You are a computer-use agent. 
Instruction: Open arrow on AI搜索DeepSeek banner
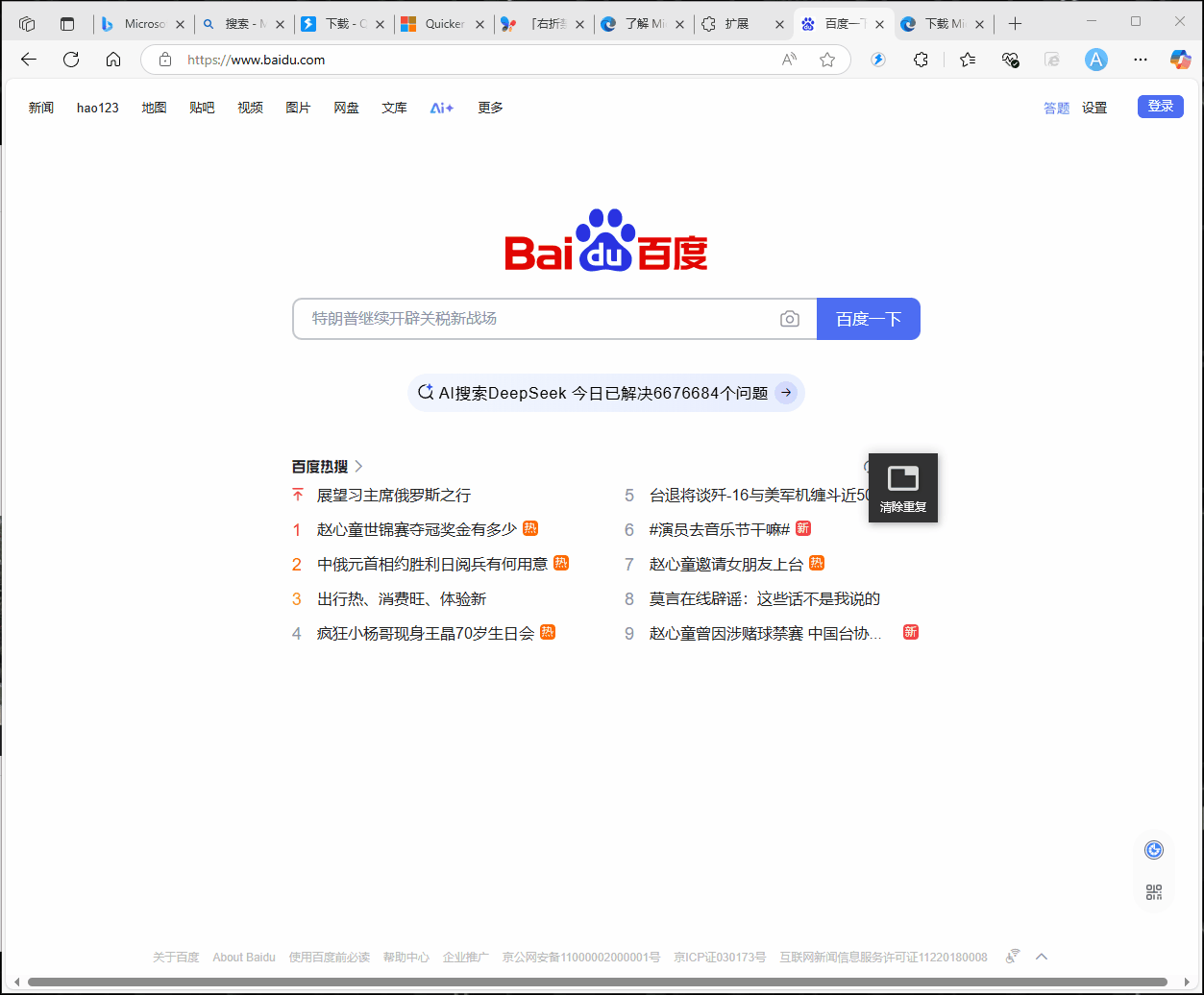786,393
